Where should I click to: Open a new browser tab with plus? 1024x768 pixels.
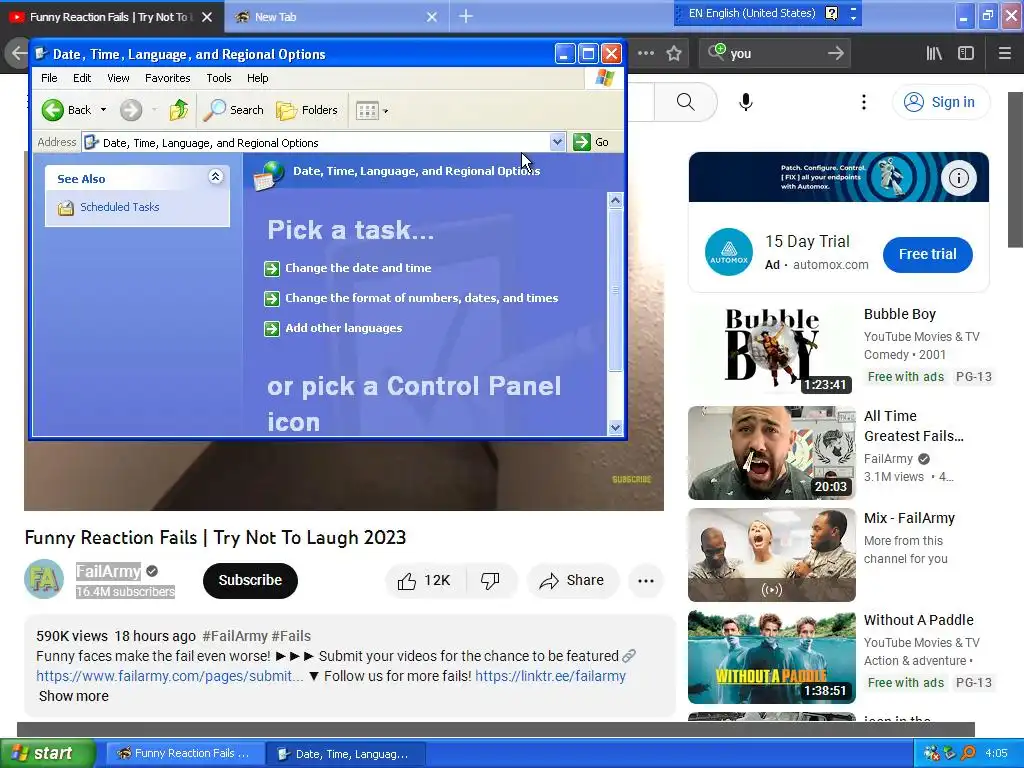pyautogui.click(x=466, y=16)
